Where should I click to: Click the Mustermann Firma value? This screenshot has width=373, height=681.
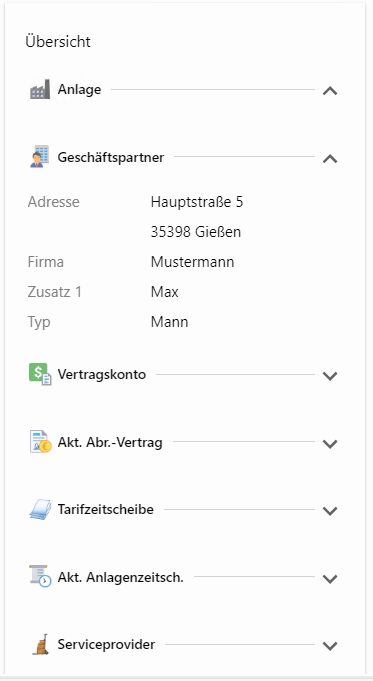point(192,262)
